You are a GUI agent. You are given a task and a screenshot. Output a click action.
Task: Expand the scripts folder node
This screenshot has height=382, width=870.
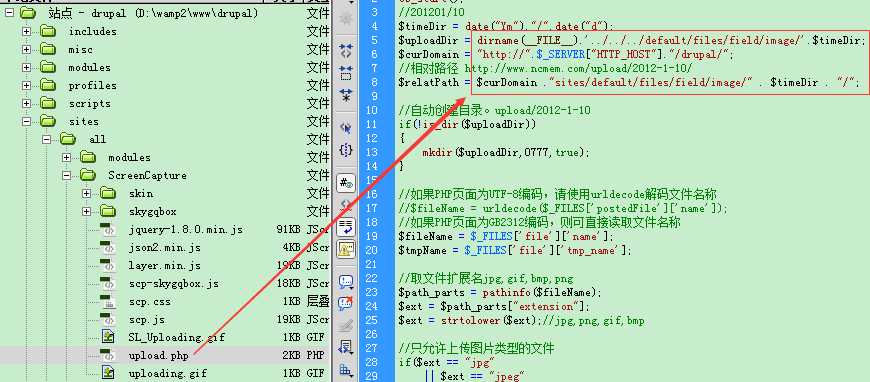click(x=26, y=103)
